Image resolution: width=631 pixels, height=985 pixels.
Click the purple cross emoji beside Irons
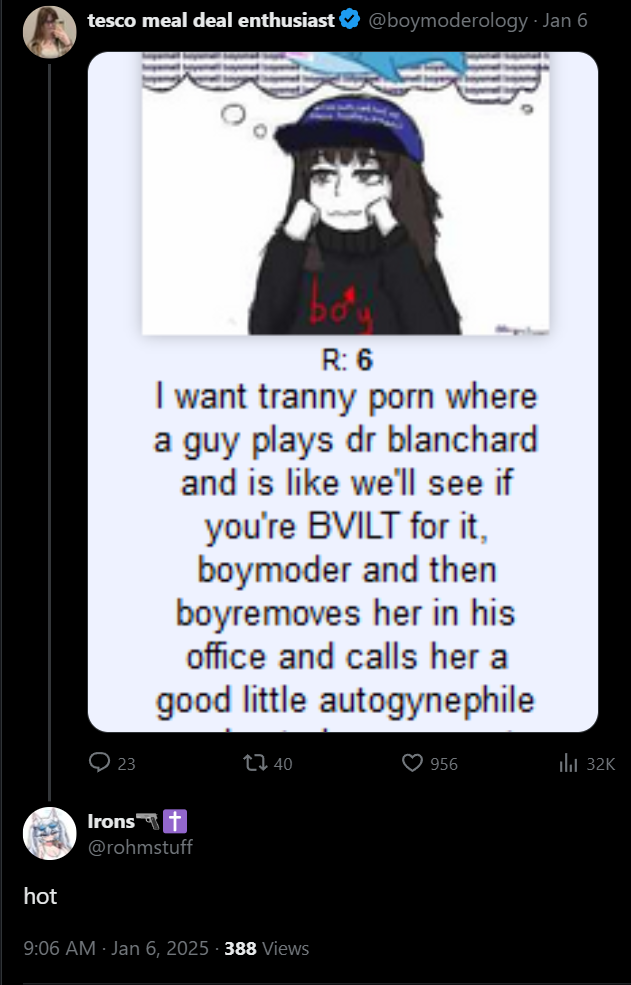(x=175, y=821)
